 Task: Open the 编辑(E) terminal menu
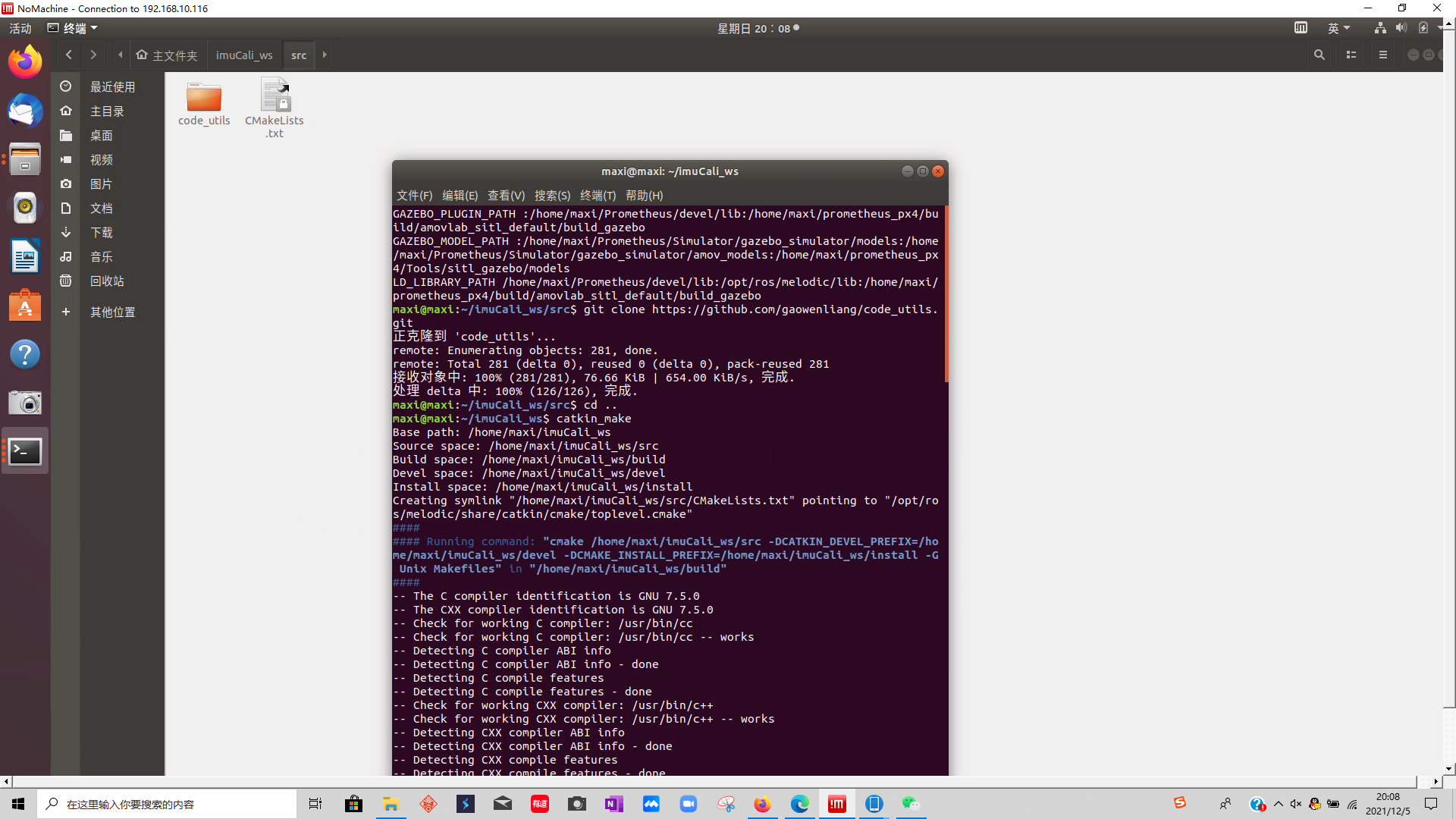(x=460, y=195)
